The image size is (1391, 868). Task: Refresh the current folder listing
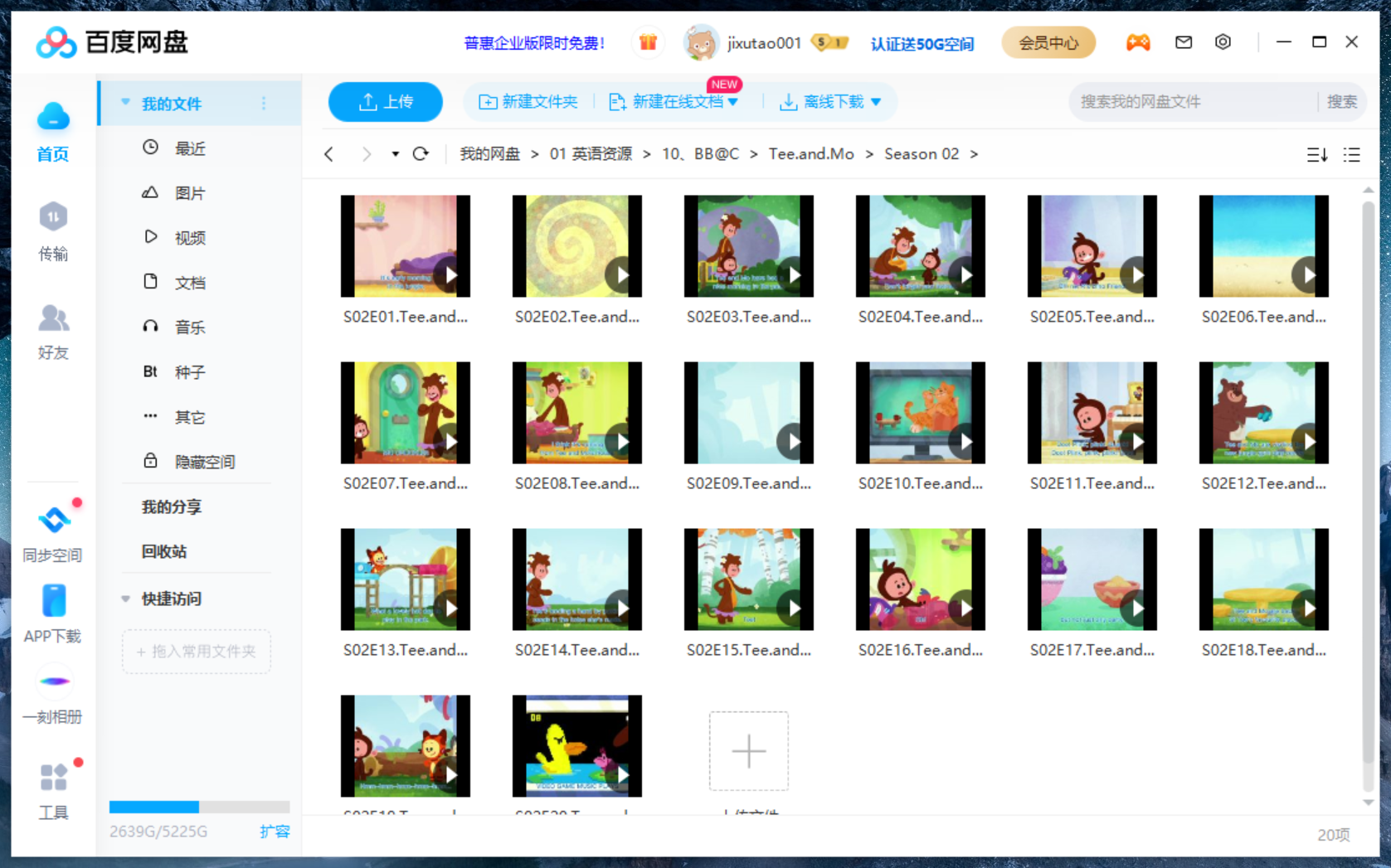(x=421, y=154)
